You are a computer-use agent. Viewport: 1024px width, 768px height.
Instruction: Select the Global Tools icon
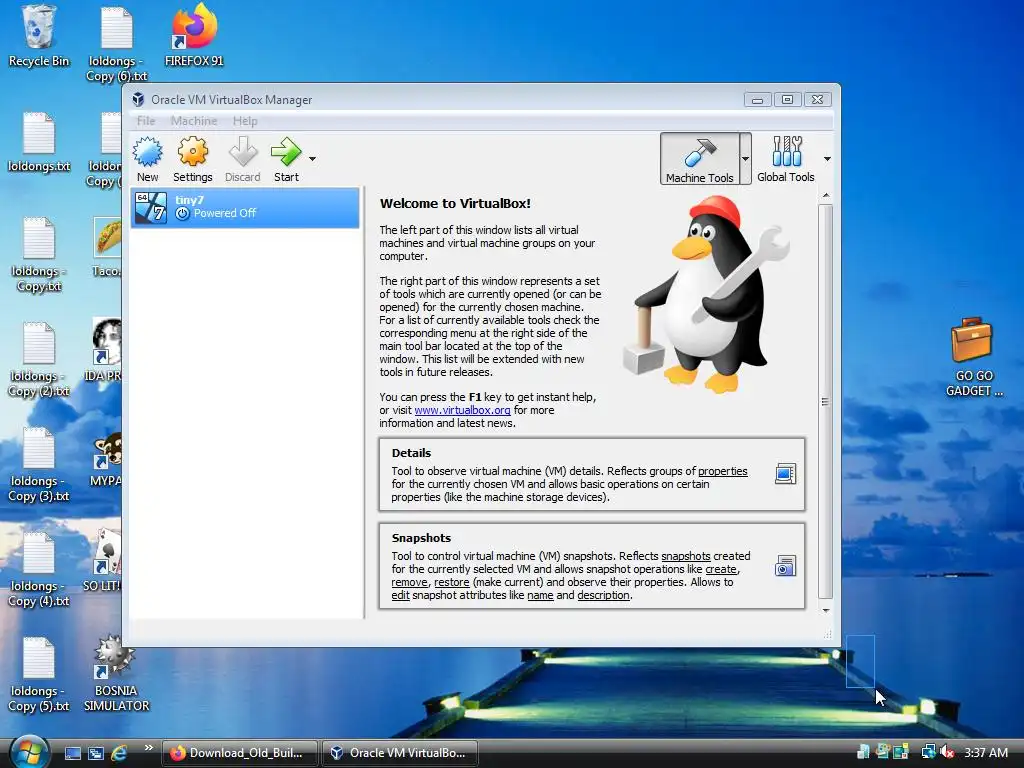tap(786, 159)
